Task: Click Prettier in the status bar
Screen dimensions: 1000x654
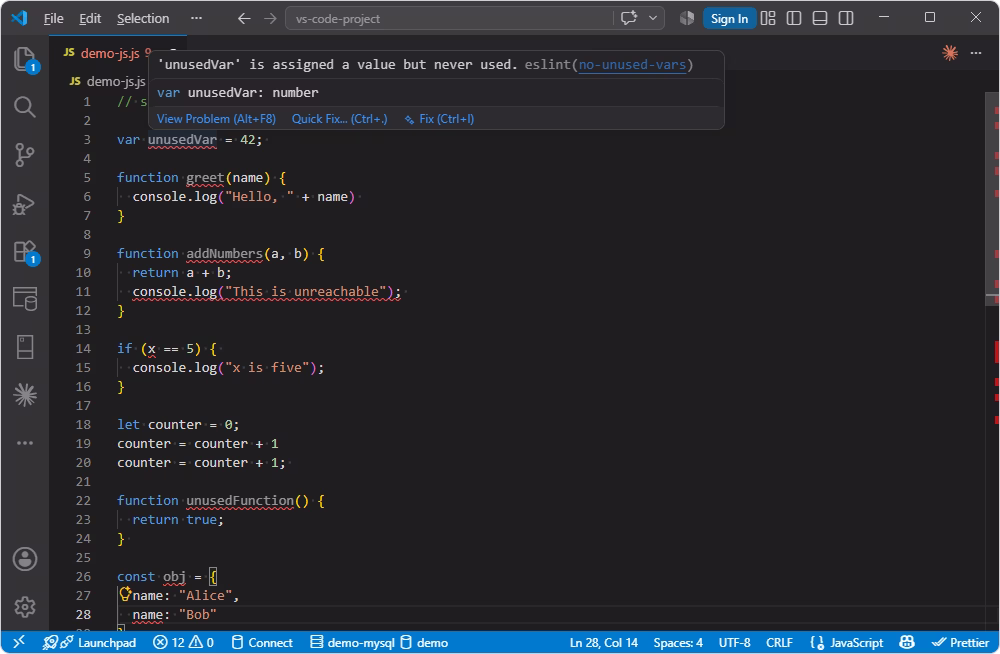Action: tap(960, 643)
